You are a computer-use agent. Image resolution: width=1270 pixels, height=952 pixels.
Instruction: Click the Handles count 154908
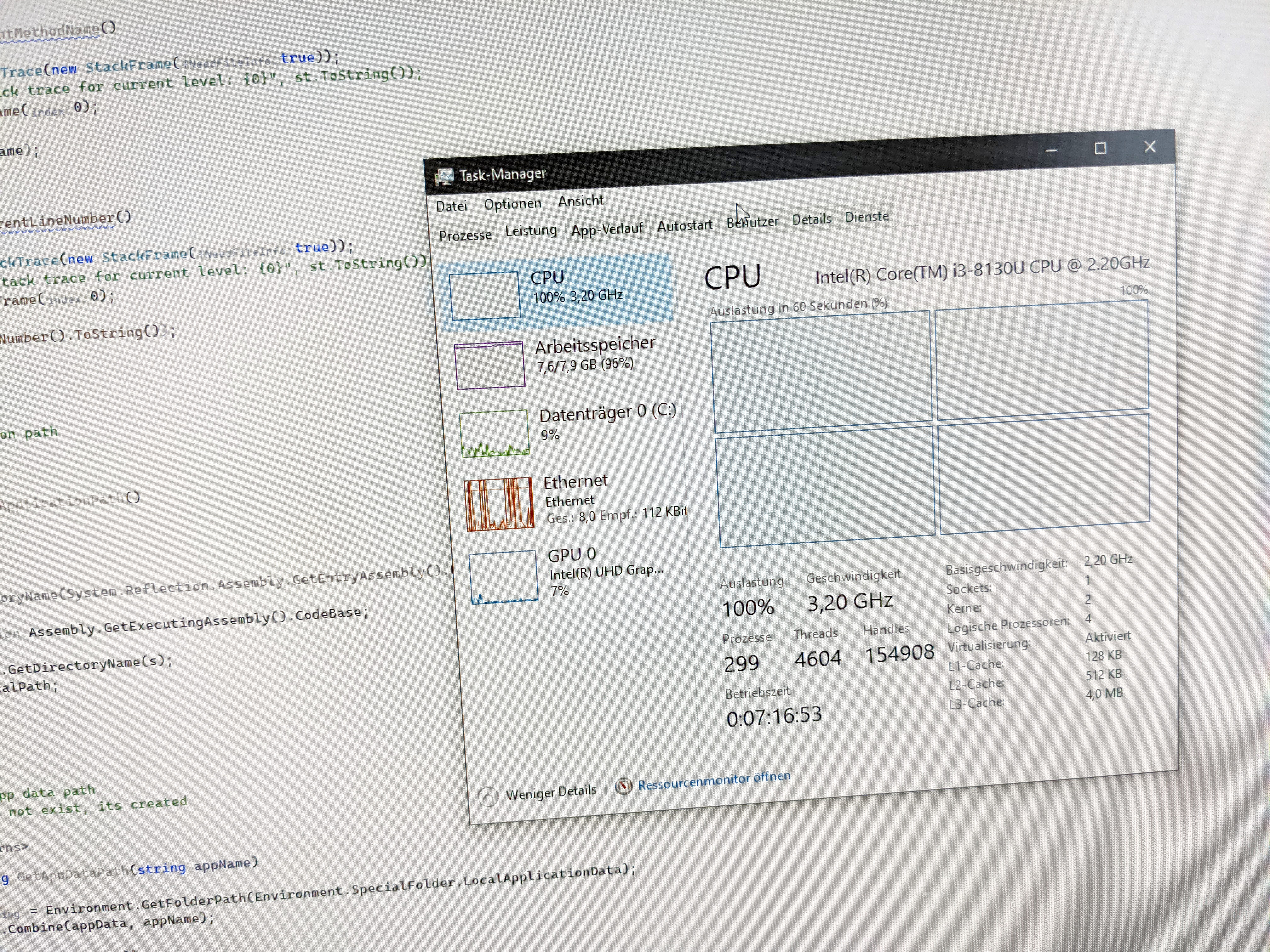[x=900, y=654]
